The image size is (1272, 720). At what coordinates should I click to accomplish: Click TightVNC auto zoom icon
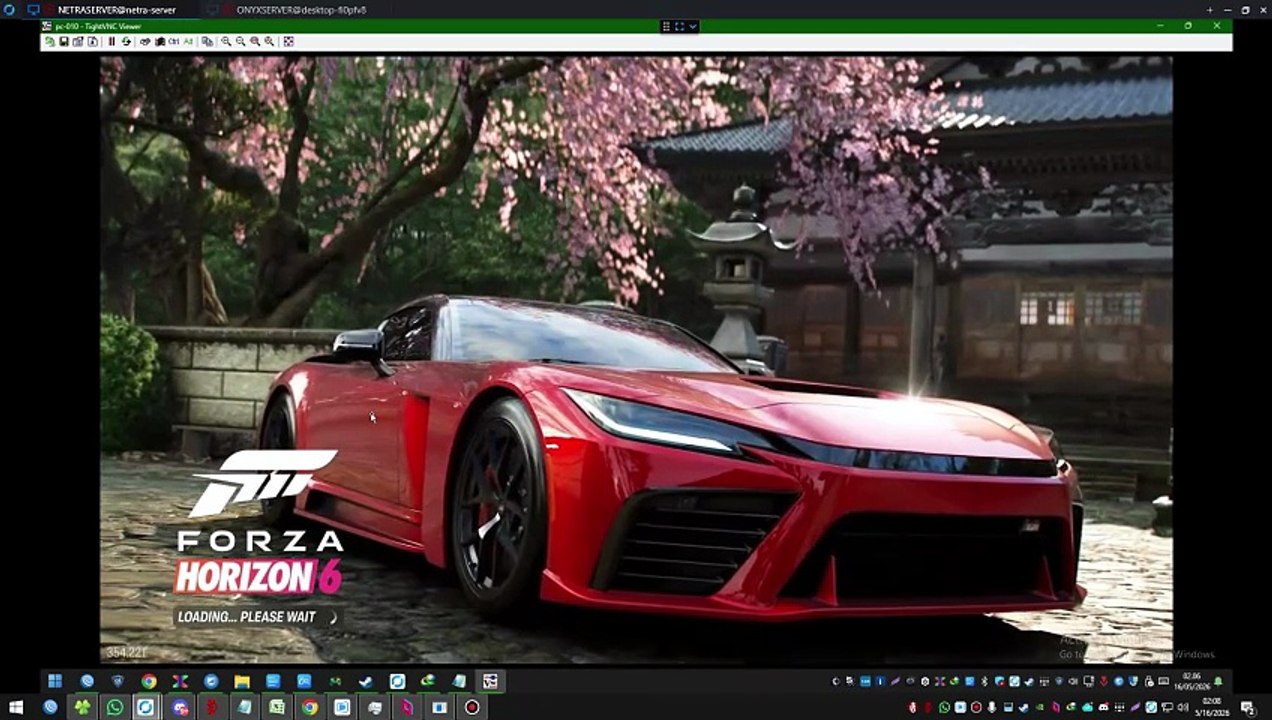(269, 42)
